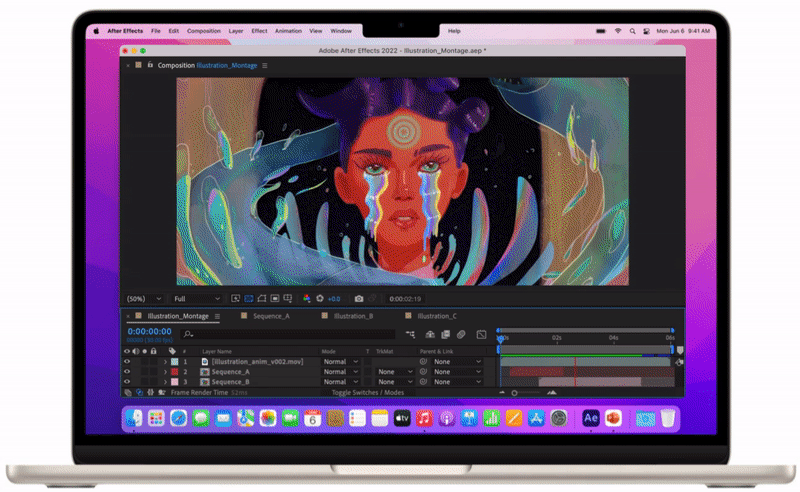Open the Graph Editor icon in timeline
The height and width of the screenshot is (492, 800).
pyautogui.click(x=481, y=334)
